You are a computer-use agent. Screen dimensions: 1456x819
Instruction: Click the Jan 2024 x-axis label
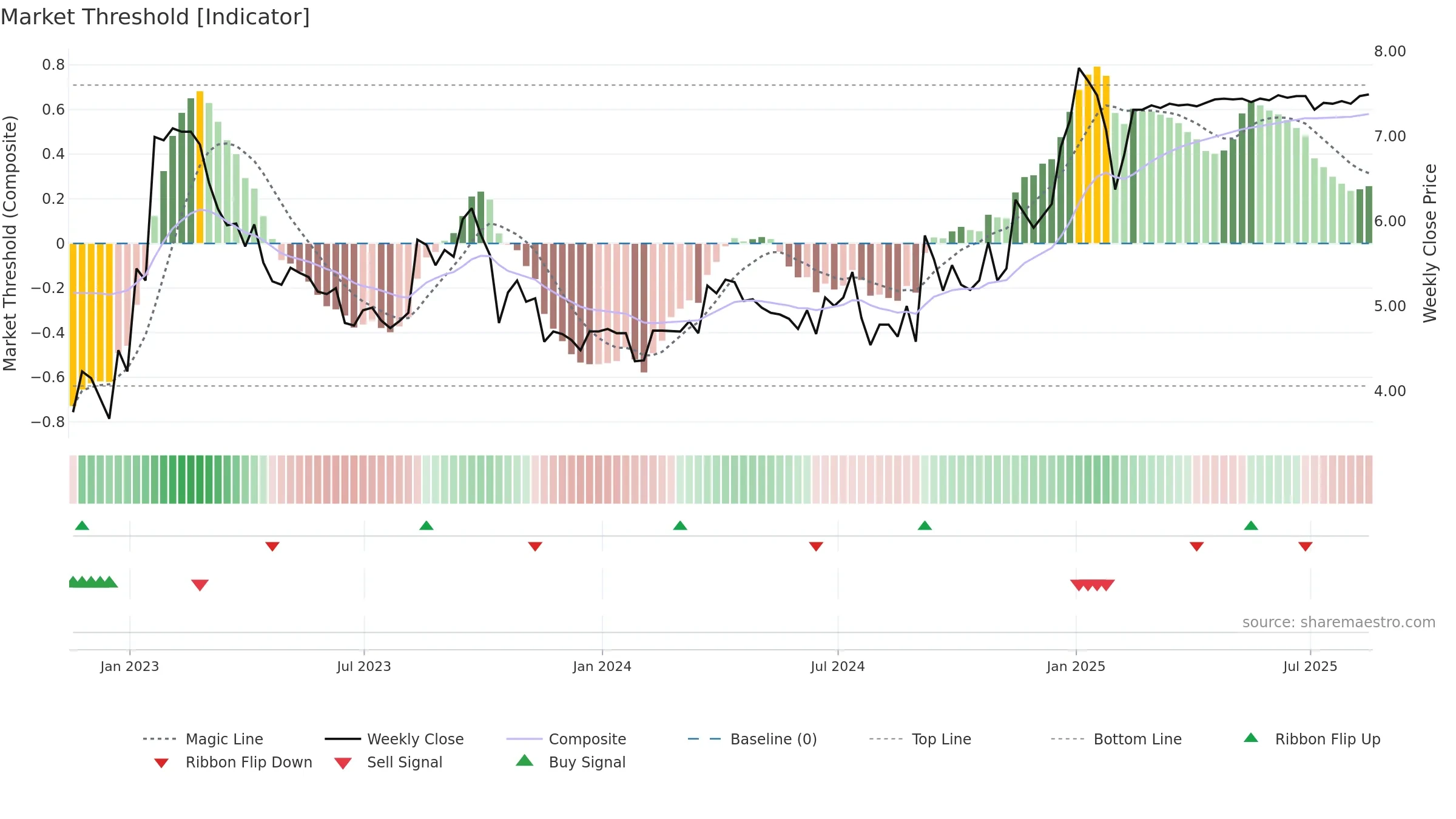click(602, 666)
